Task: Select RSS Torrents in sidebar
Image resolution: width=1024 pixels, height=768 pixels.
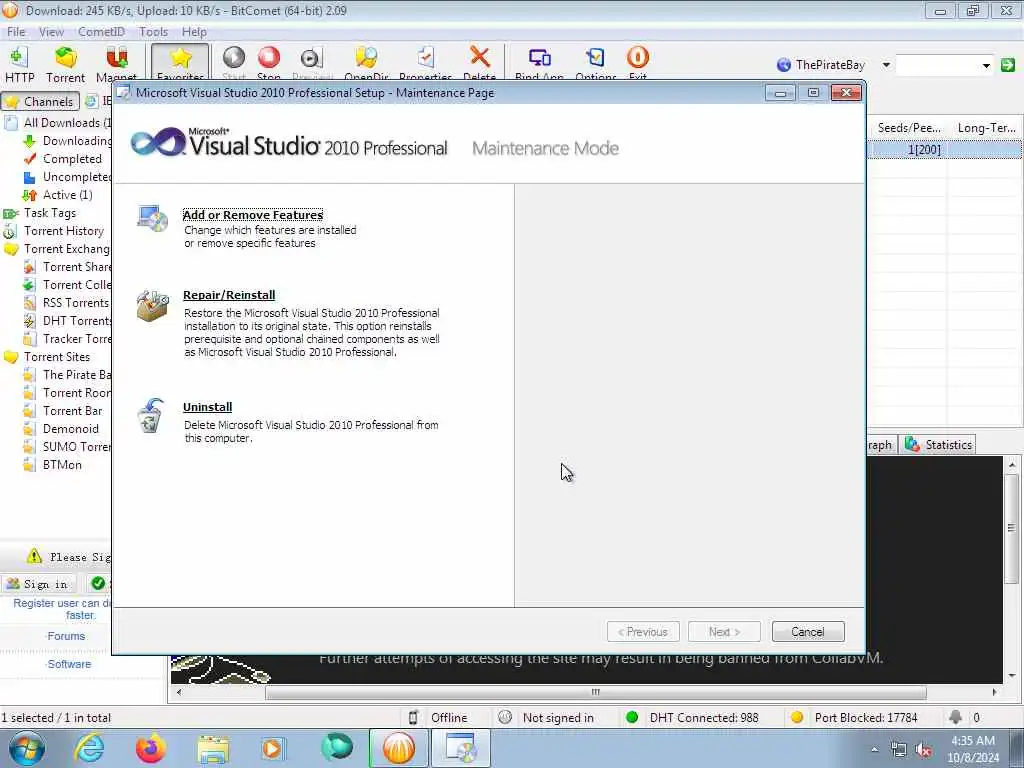Action: click(x=67, y=302)
